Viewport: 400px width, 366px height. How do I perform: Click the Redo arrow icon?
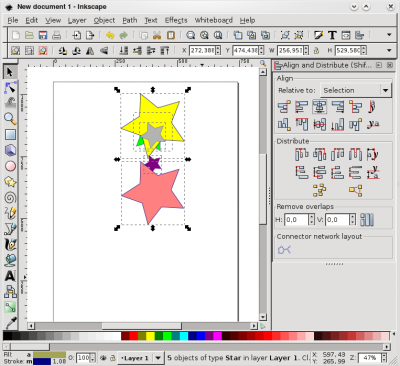click(124, 35)
